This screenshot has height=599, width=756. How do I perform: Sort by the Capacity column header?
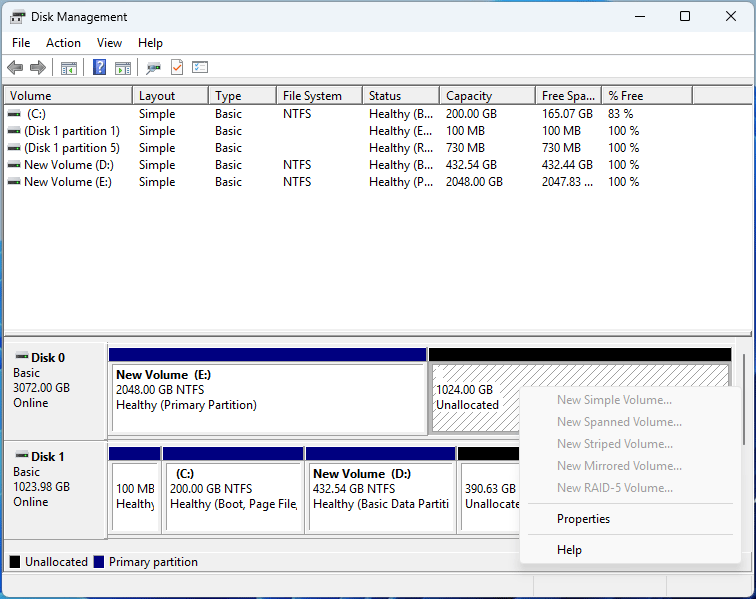[487, 95]
